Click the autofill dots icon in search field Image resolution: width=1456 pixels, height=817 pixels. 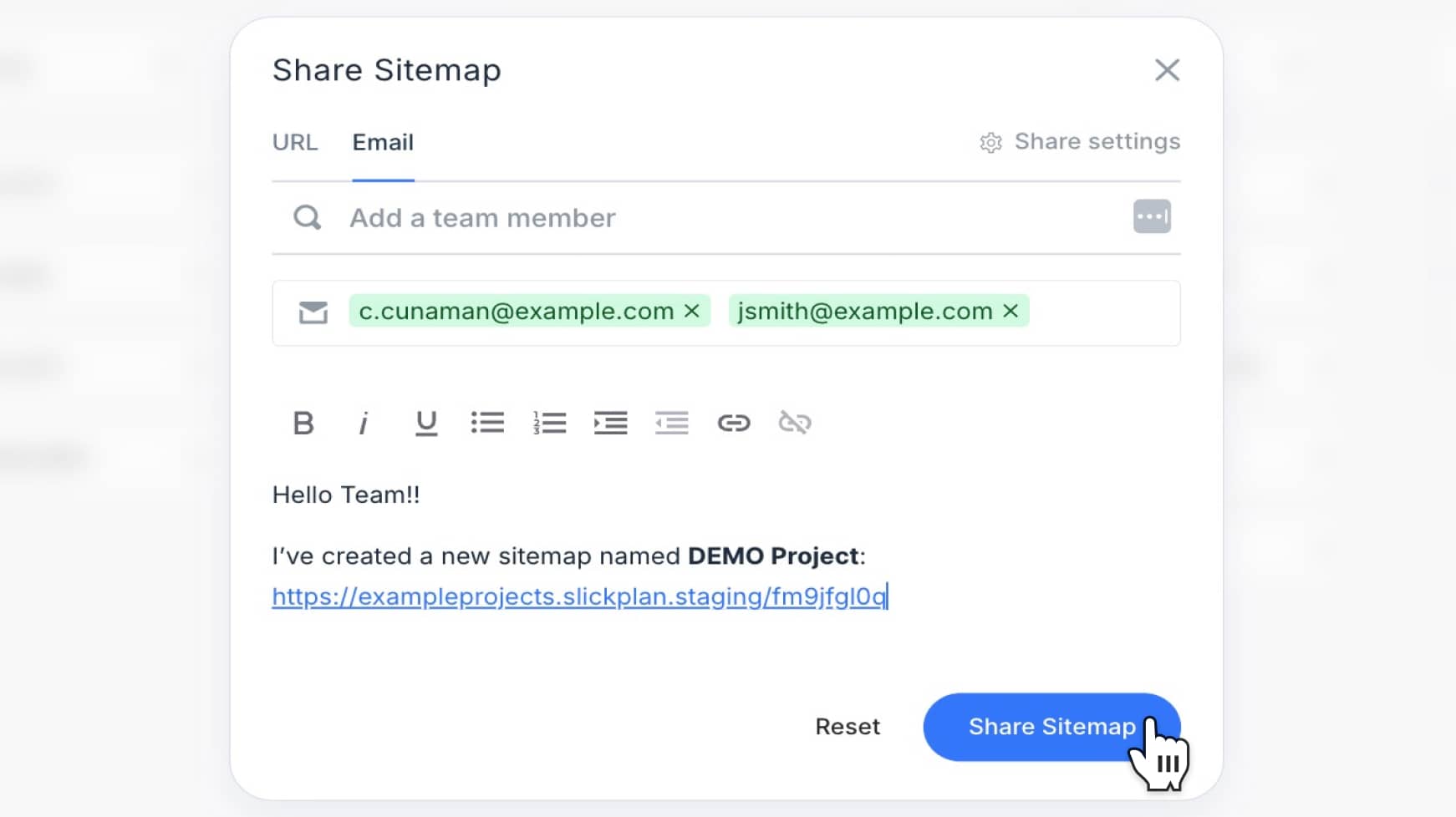click(x=1152, y=217)
